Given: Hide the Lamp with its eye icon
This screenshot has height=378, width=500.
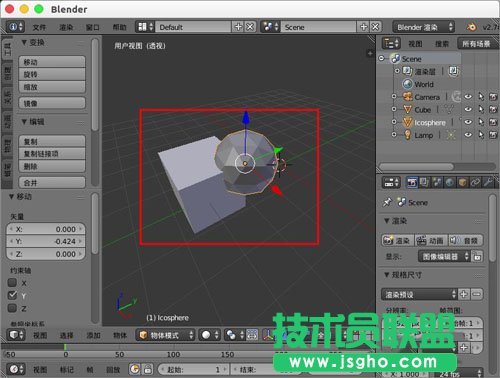Looking at the screenshot, I should pyautogui.click(x=468, y=135).
